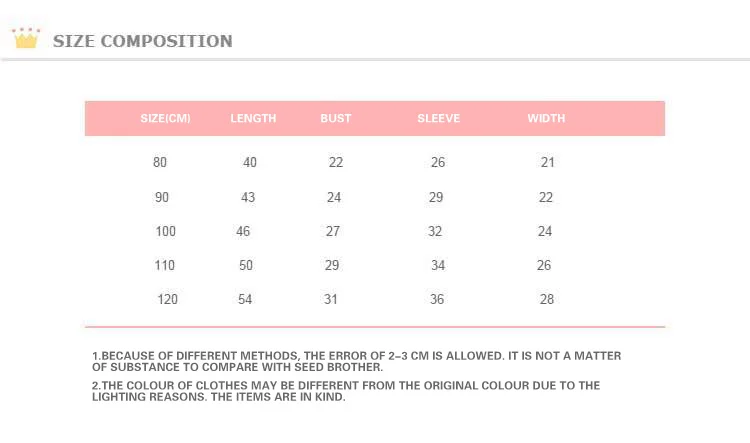
Task: Click the note about 2-3 CM error
Action: tap(356, 362)
